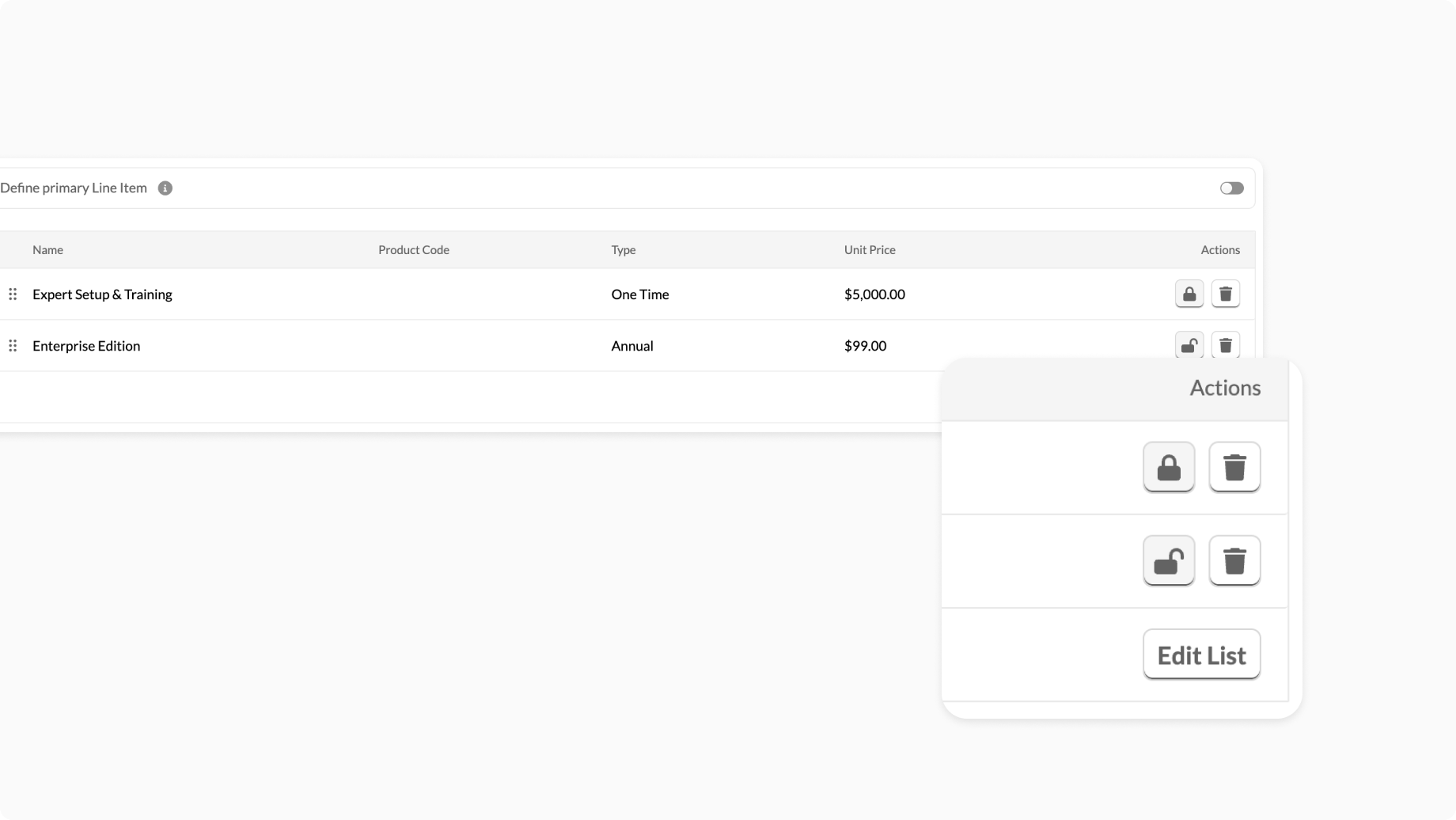Click the Type column header

click(624, 250)
